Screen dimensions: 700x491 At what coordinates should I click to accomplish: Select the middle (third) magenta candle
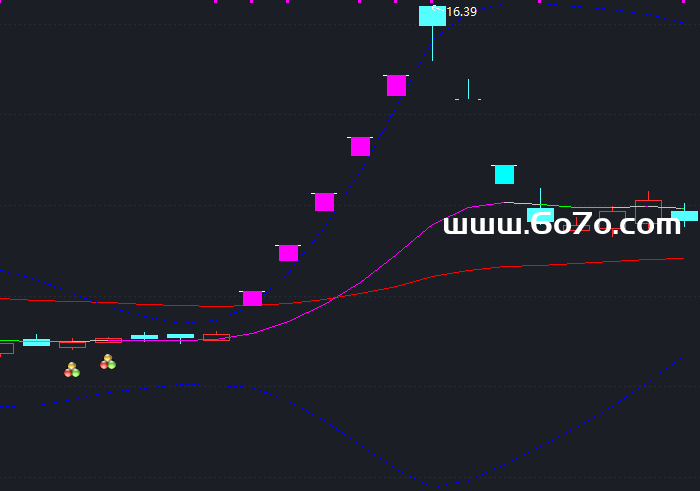[324, 202]
